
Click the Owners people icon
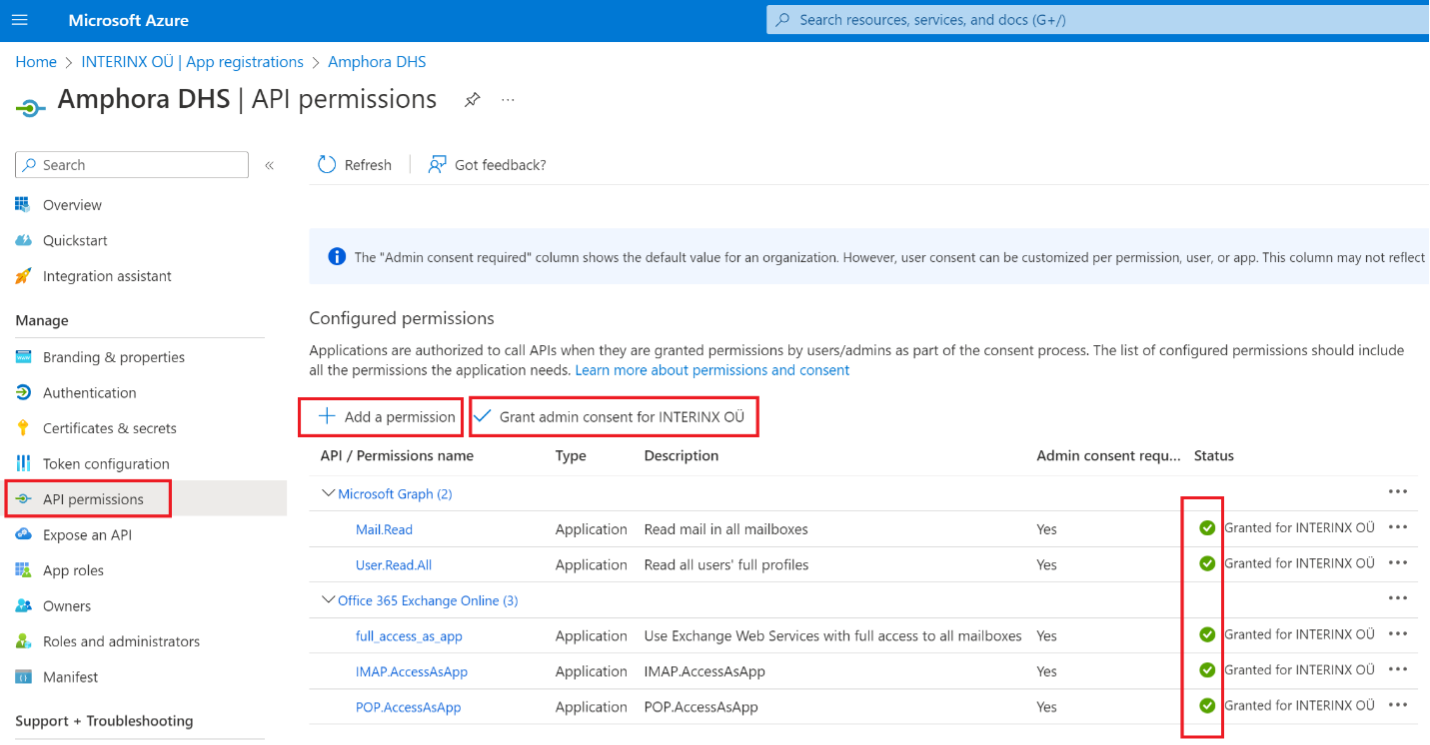[23, 606]
